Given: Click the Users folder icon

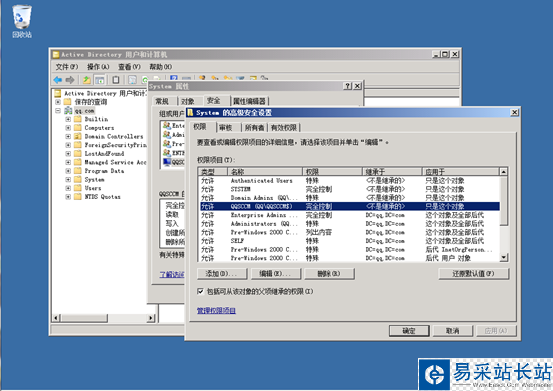Looking at the screenshot, I should (78, 188).
